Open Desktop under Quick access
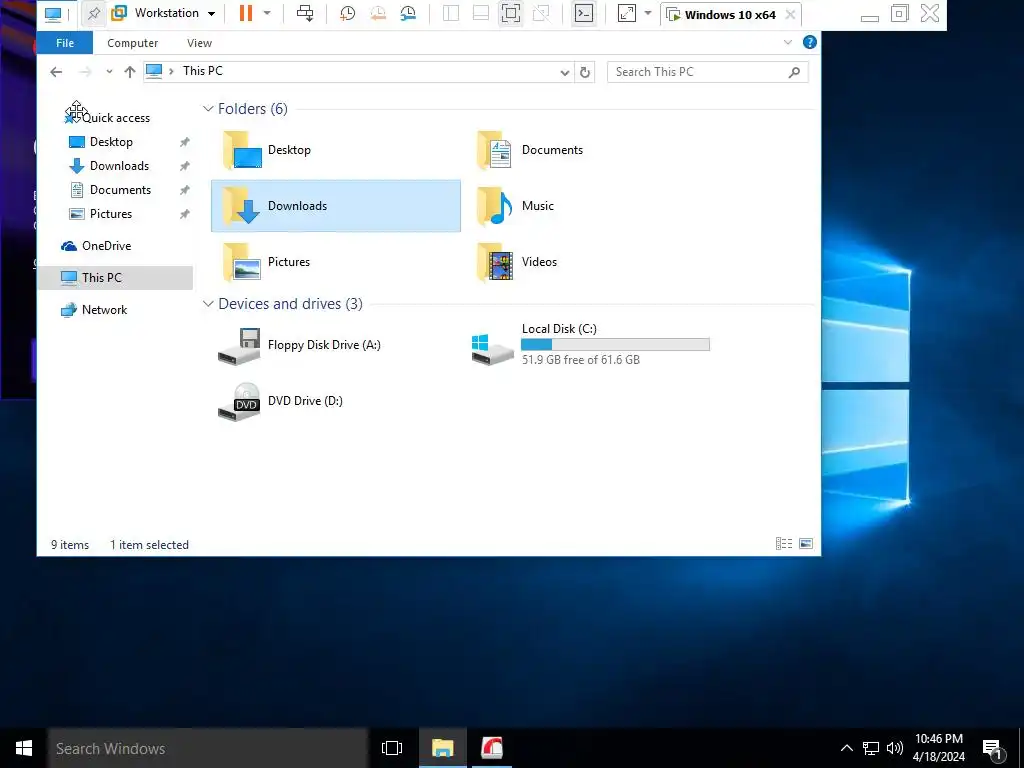 (111, 142)
